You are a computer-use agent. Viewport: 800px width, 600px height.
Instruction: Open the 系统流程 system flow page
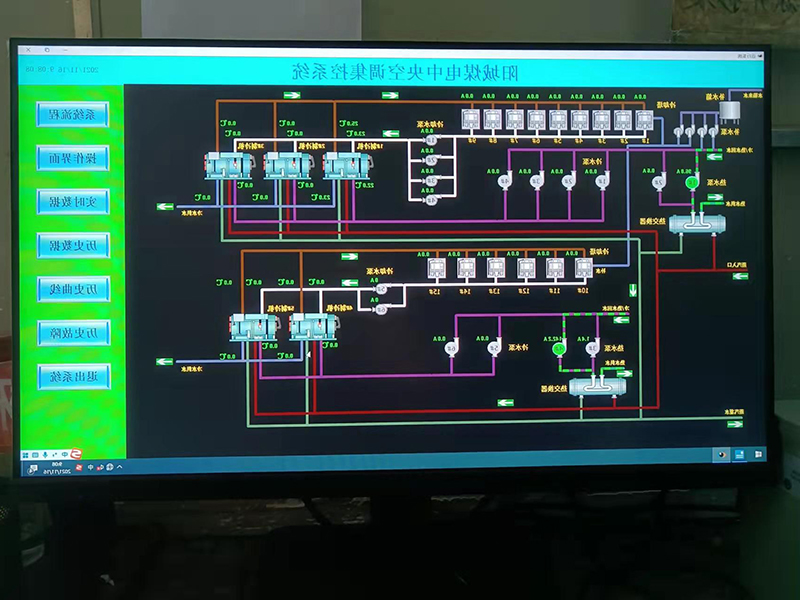pyautogui.click(x=73, y=114)
